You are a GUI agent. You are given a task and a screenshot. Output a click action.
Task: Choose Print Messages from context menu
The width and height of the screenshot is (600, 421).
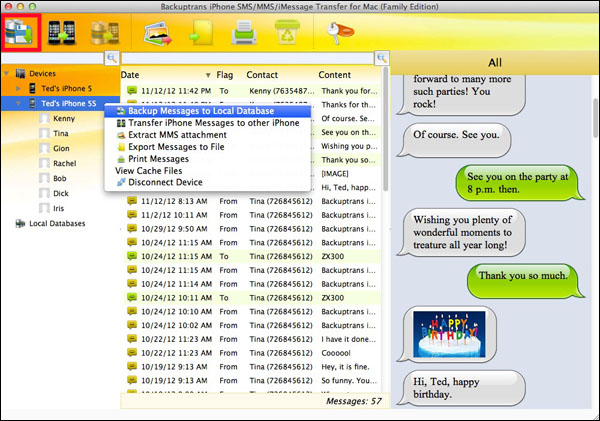click(207, 158)
